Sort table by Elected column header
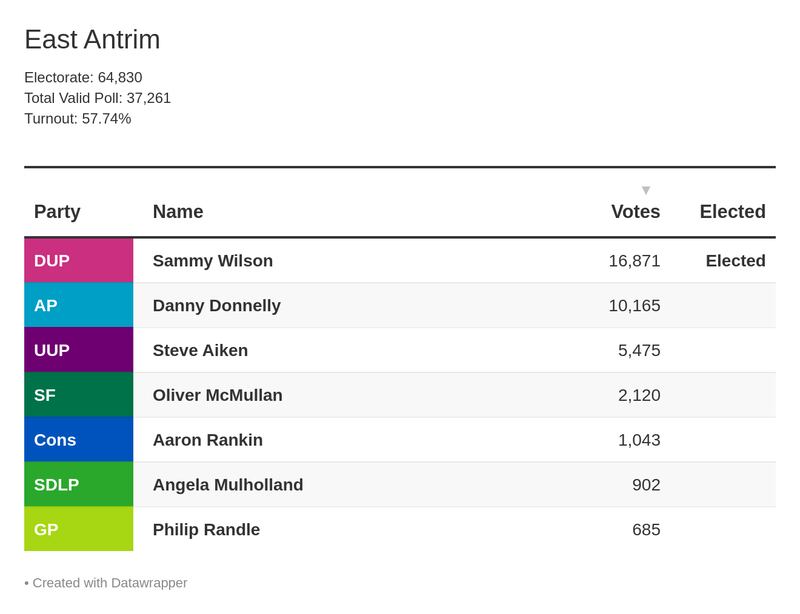 [732, 212]
